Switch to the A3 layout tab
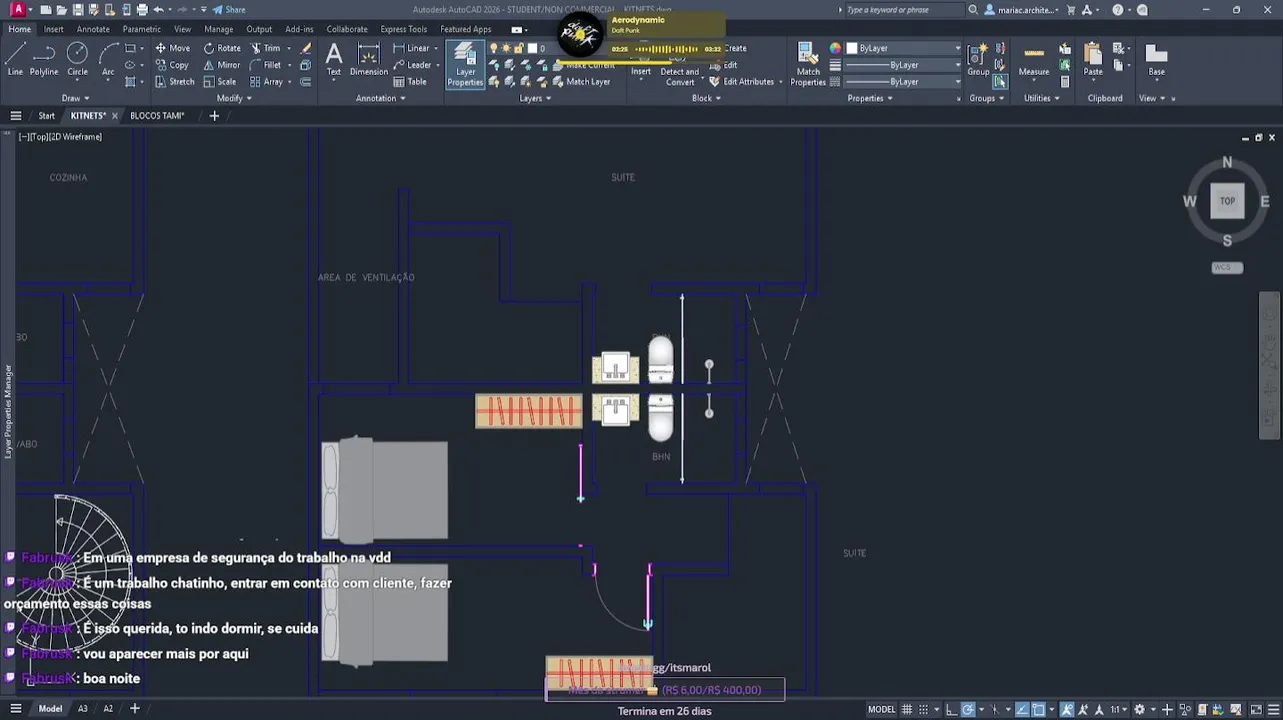This screenshot has width=1283, height=720. click(x=83, y=709)
